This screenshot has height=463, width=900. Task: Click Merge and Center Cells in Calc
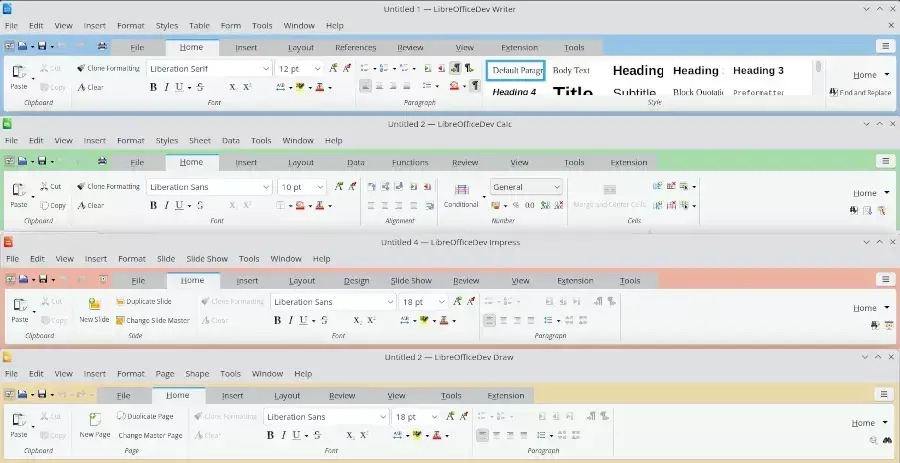pos(609,196)
